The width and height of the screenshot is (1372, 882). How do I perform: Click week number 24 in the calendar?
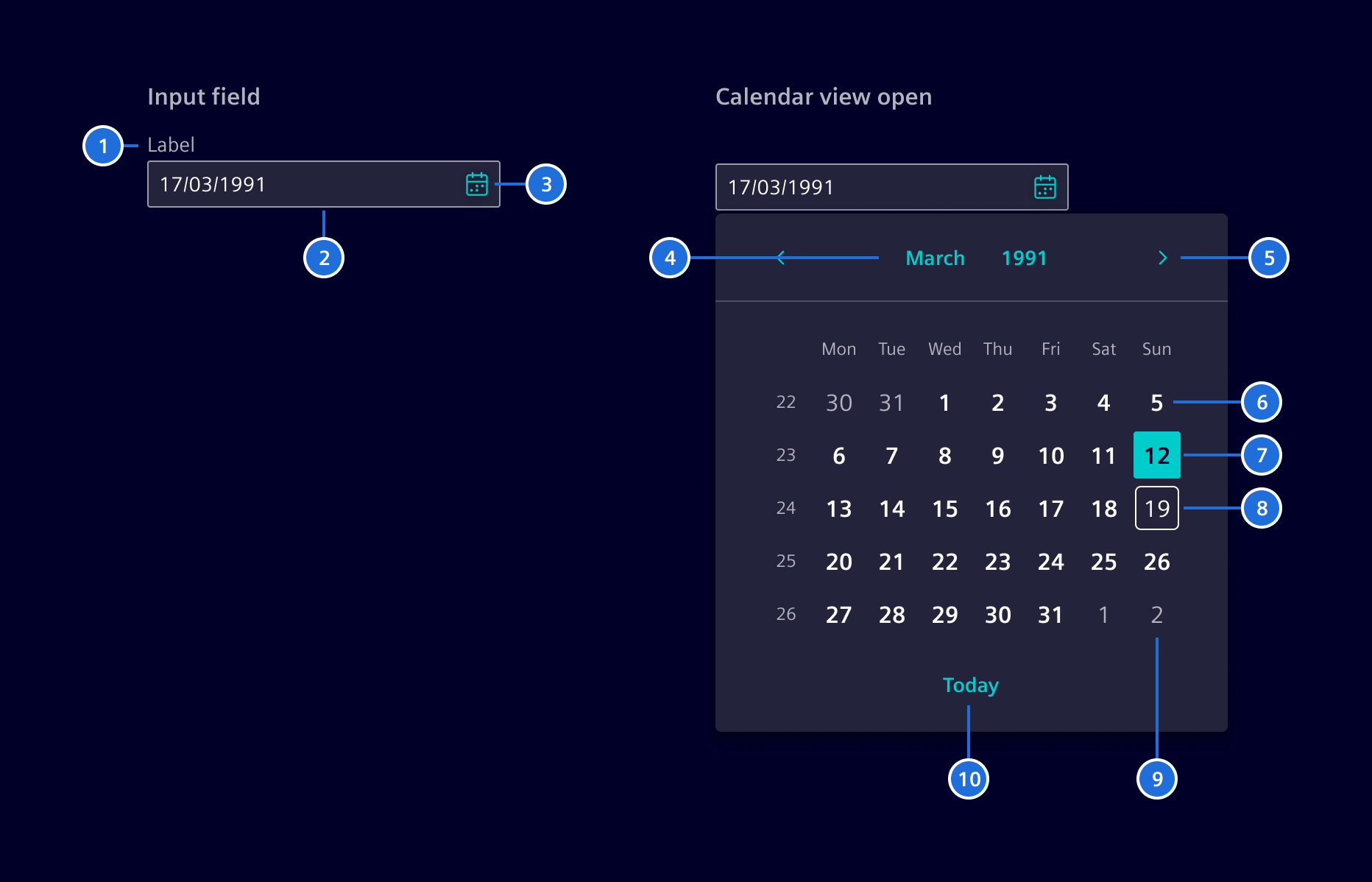point(786,508)
